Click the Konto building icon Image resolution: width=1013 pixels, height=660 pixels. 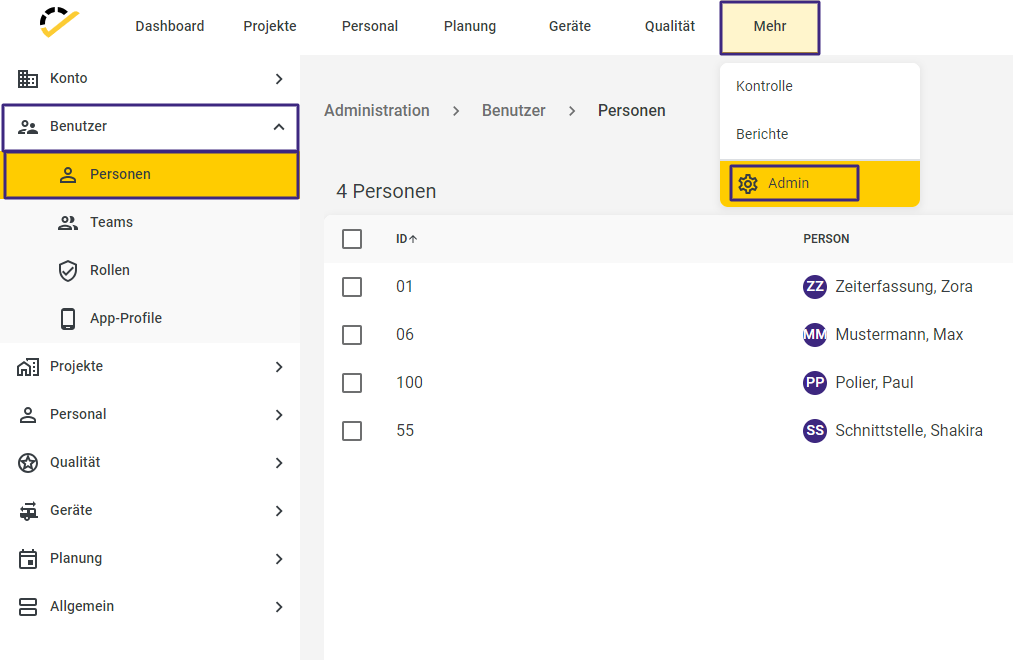coord(28,79)
